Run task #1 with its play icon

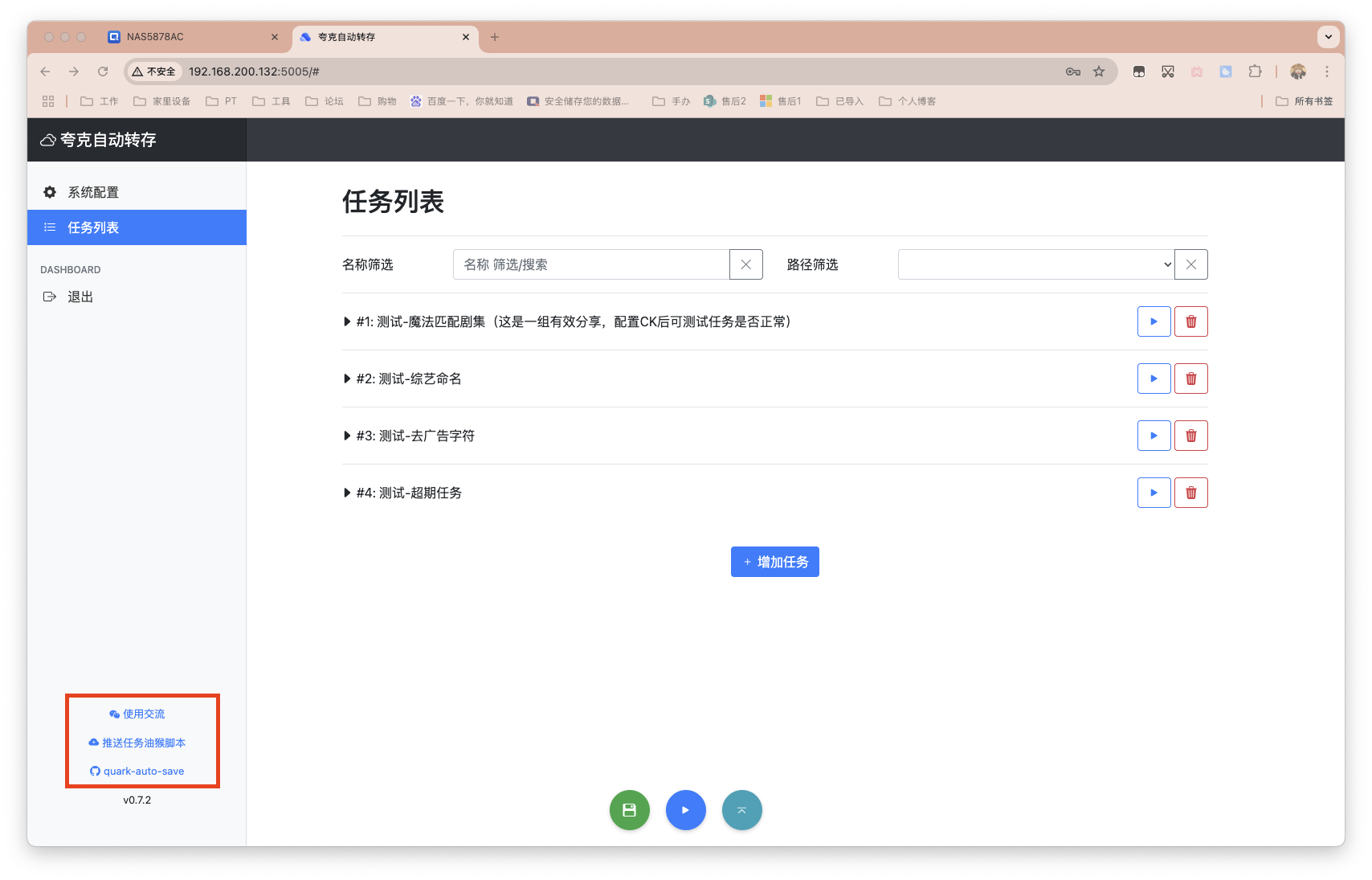click(x=1154, y=321)
